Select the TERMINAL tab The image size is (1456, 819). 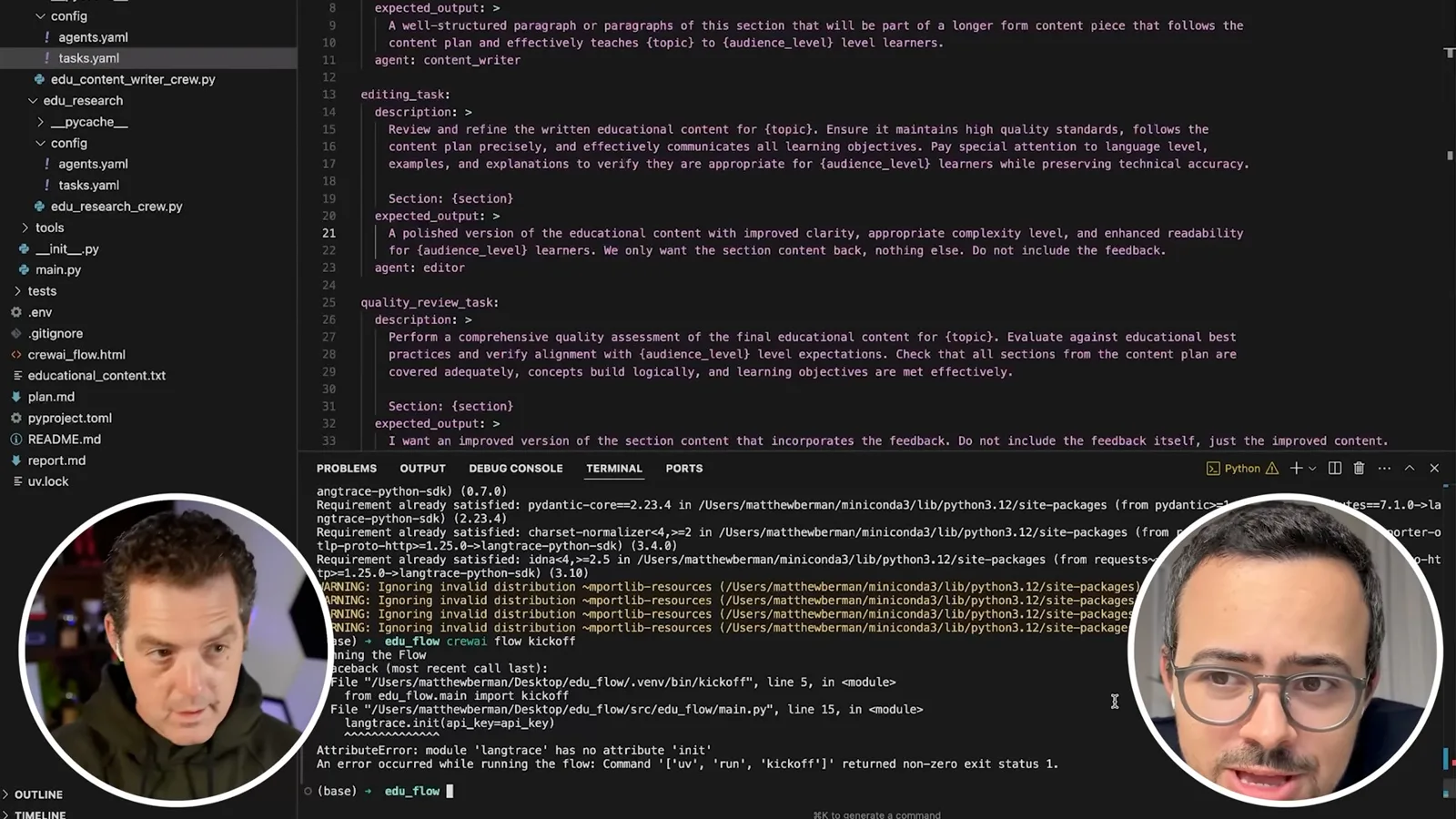point(614,469)
